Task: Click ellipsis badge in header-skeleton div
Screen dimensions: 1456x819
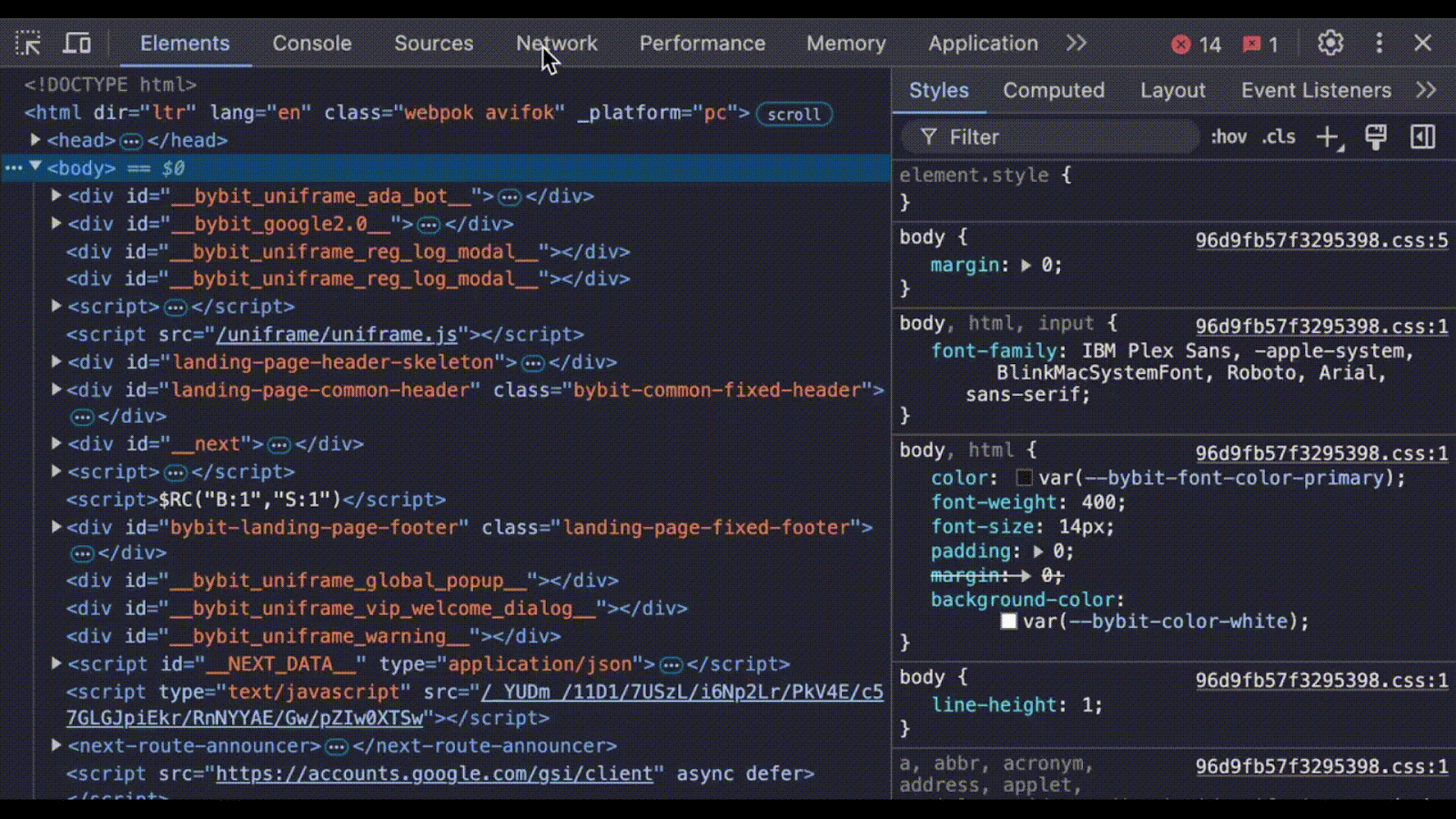Action: (x=533, y=363)
